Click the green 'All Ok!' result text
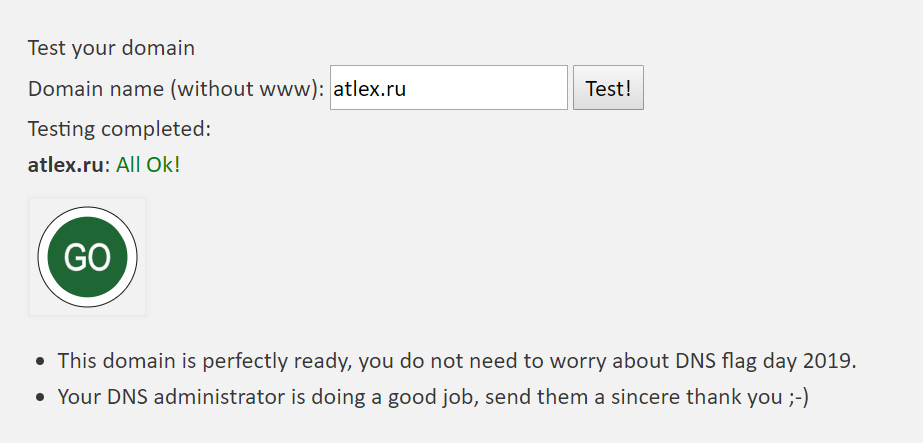The width and height of the screenshot is (923, 443). 148,165
